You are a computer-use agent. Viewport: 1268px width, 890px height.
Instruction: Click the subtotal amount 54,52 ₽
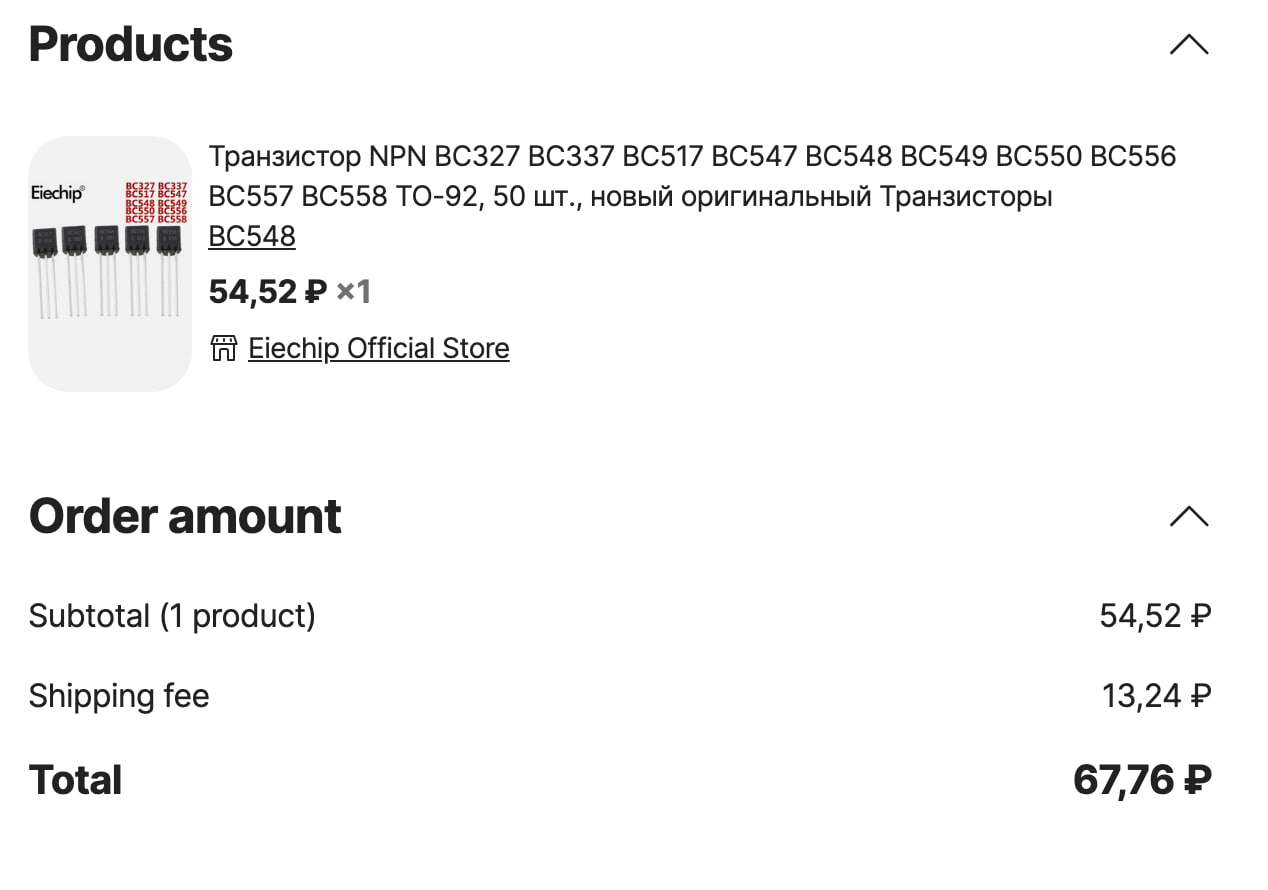[1155, 616]
